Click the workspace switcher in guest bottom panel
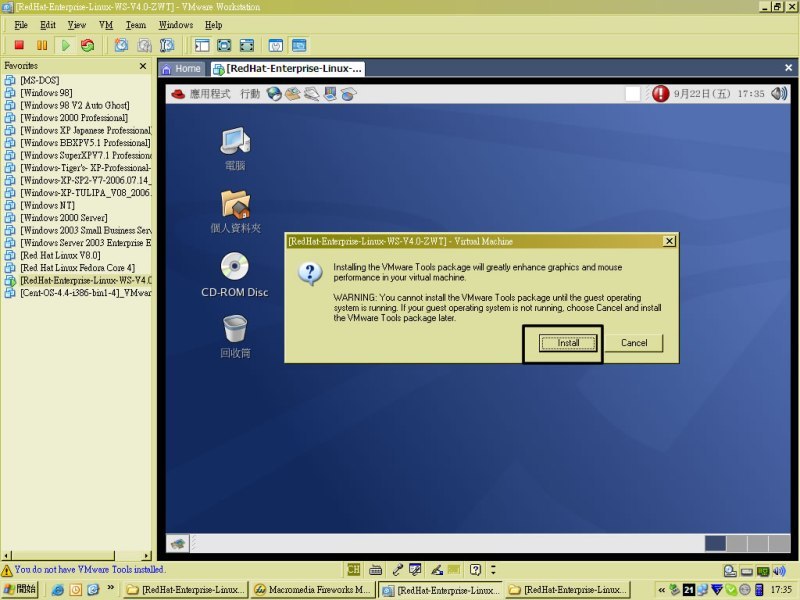Viewport: 800px width, 600px height. point(747,543)
